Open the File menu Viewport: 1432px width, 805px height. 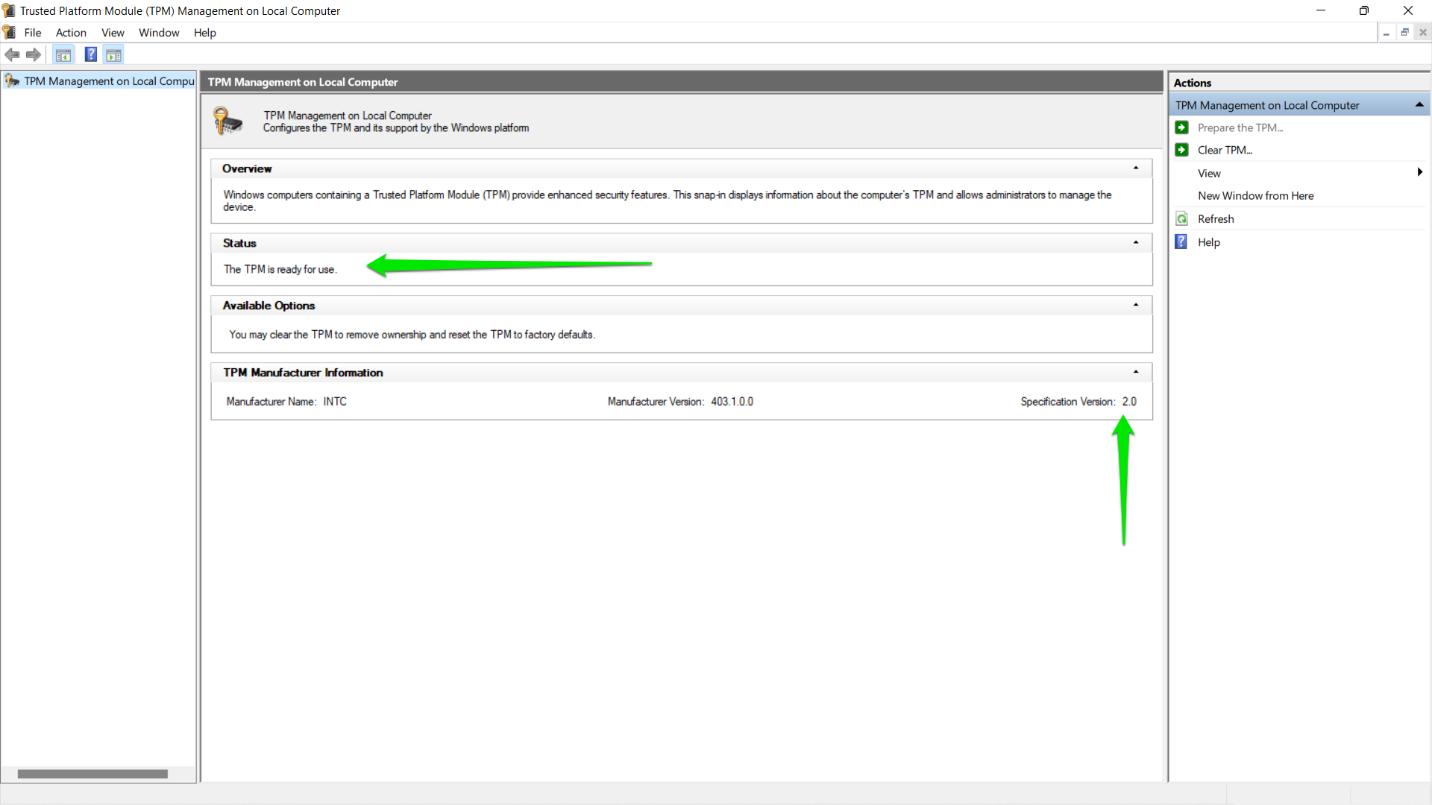tap(33, 32)
